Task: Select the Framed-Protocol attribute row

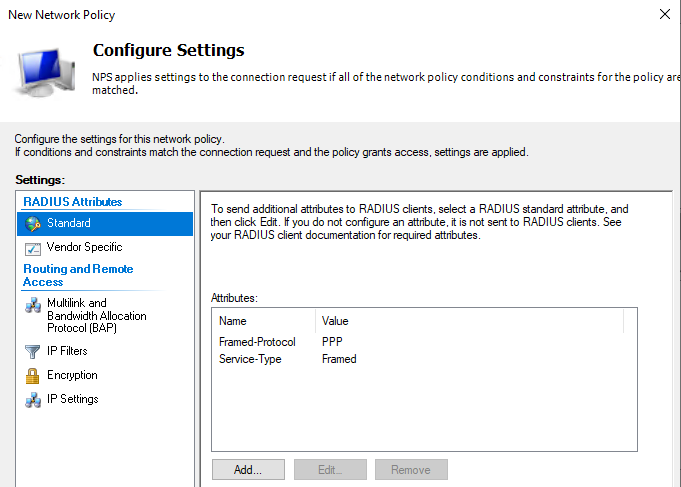Action: 257,342
